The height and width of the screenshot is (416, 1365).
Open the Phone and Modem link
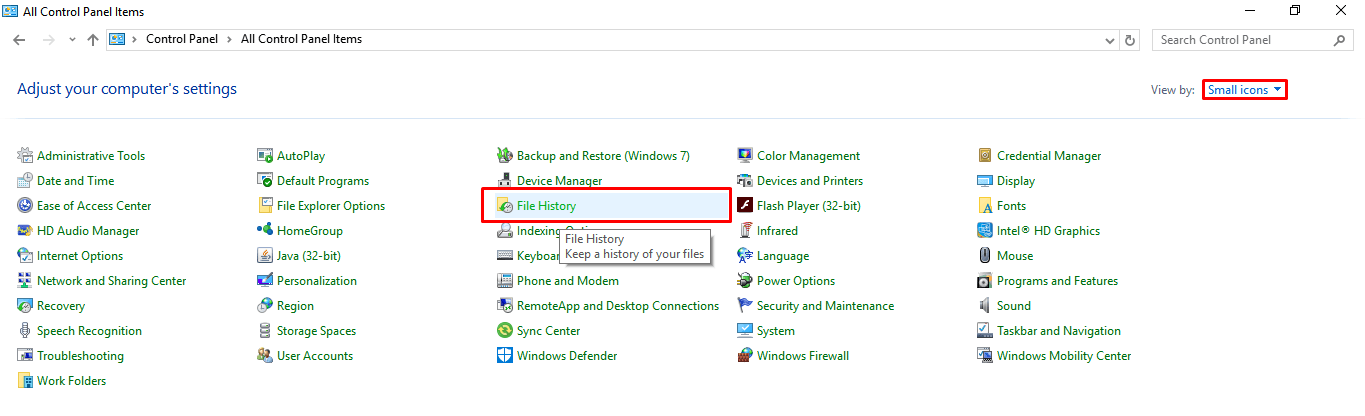(x=568, y=281)
